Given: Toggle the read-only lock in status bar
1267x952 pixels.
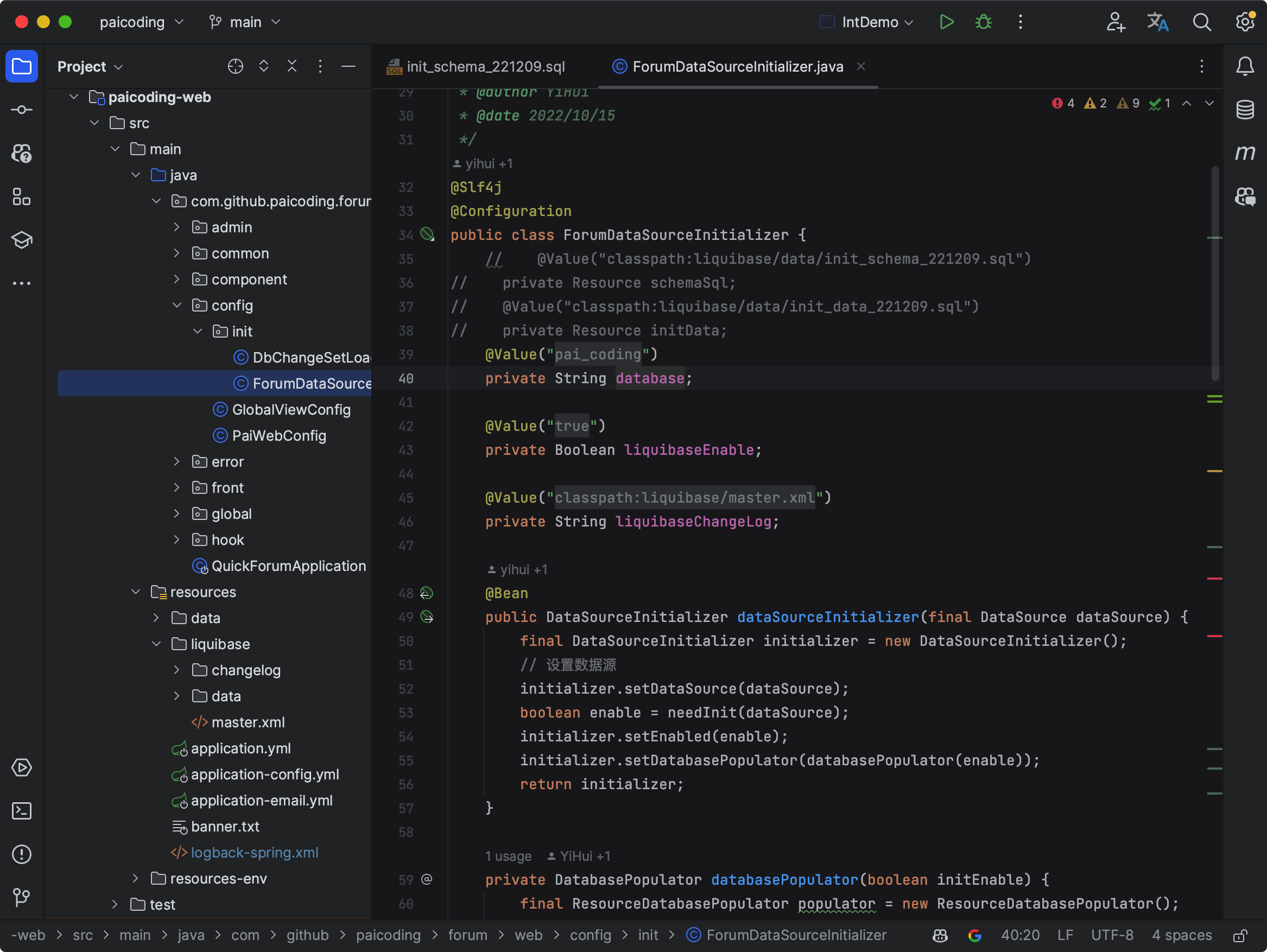Looking at the screenshot, I should click(1240, 935).
